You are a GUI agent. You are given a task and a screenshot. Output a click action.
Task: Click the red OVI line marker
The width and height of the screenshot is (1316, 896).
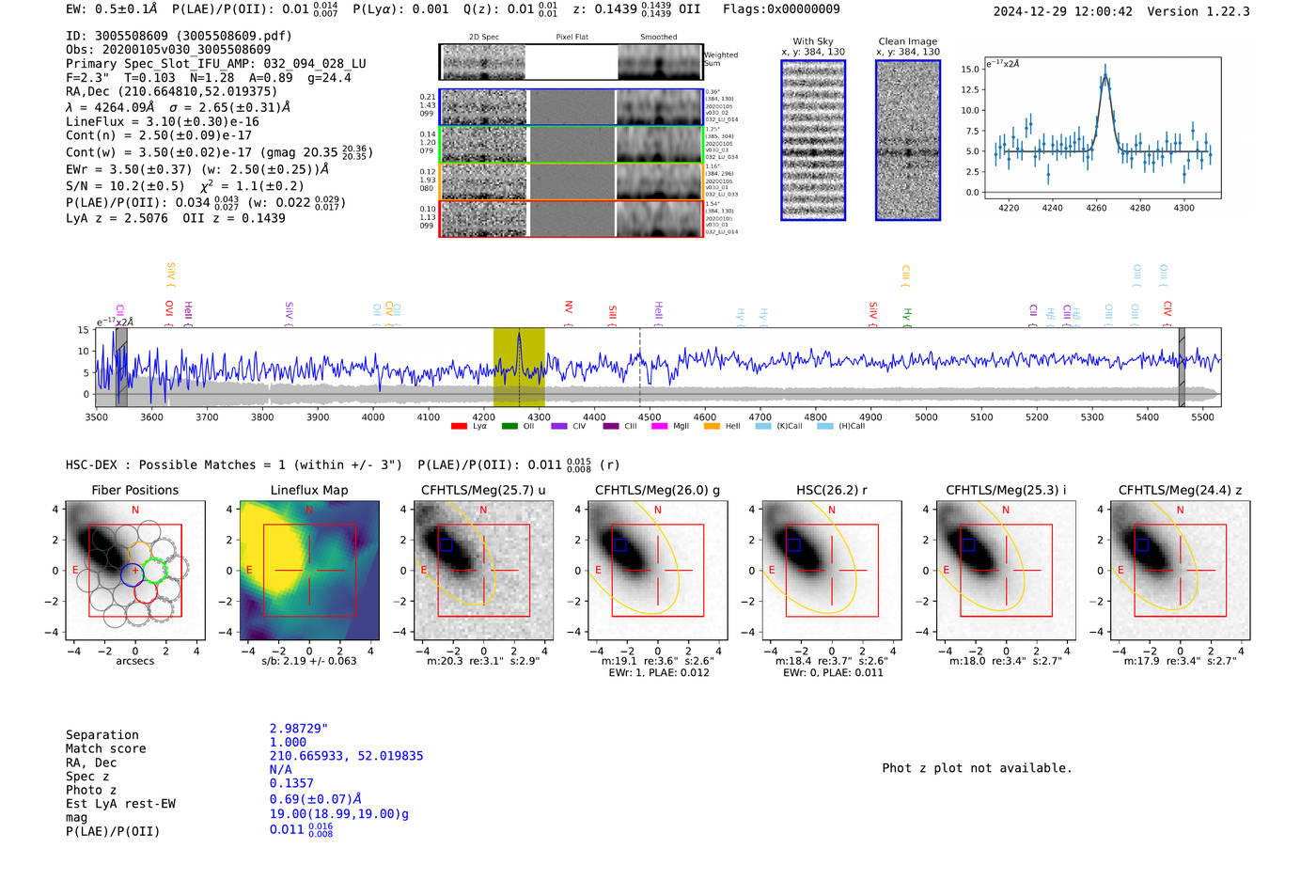point(169,314)
